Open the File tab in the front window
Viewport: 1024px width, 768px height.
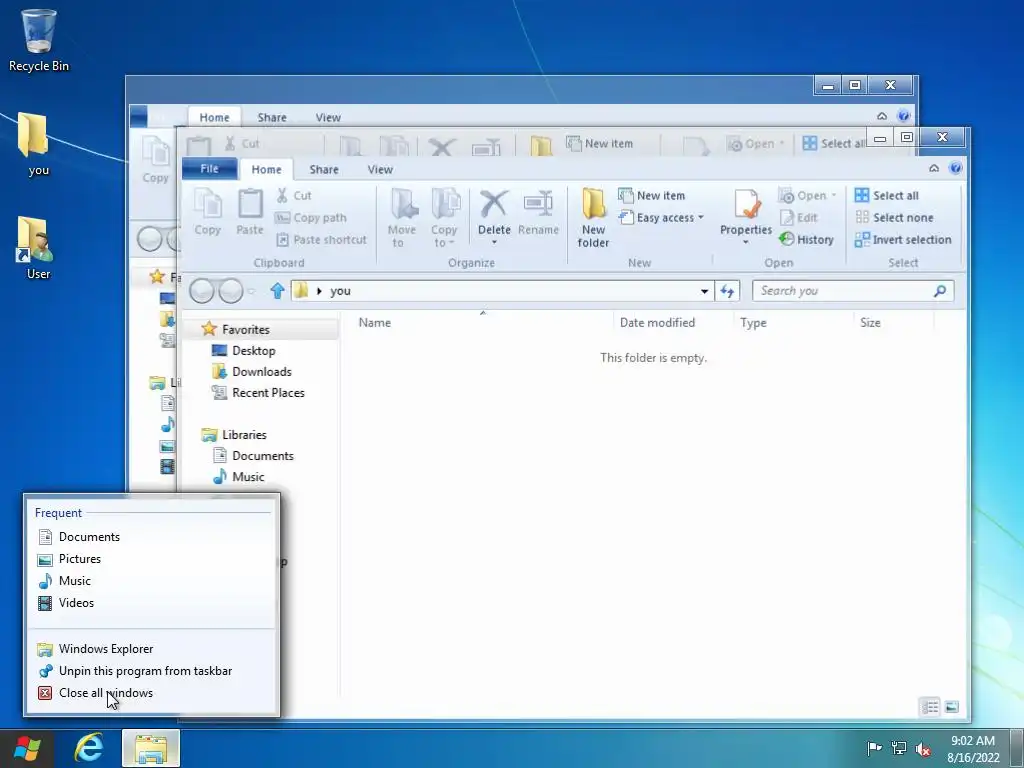[x=209, y=168]
